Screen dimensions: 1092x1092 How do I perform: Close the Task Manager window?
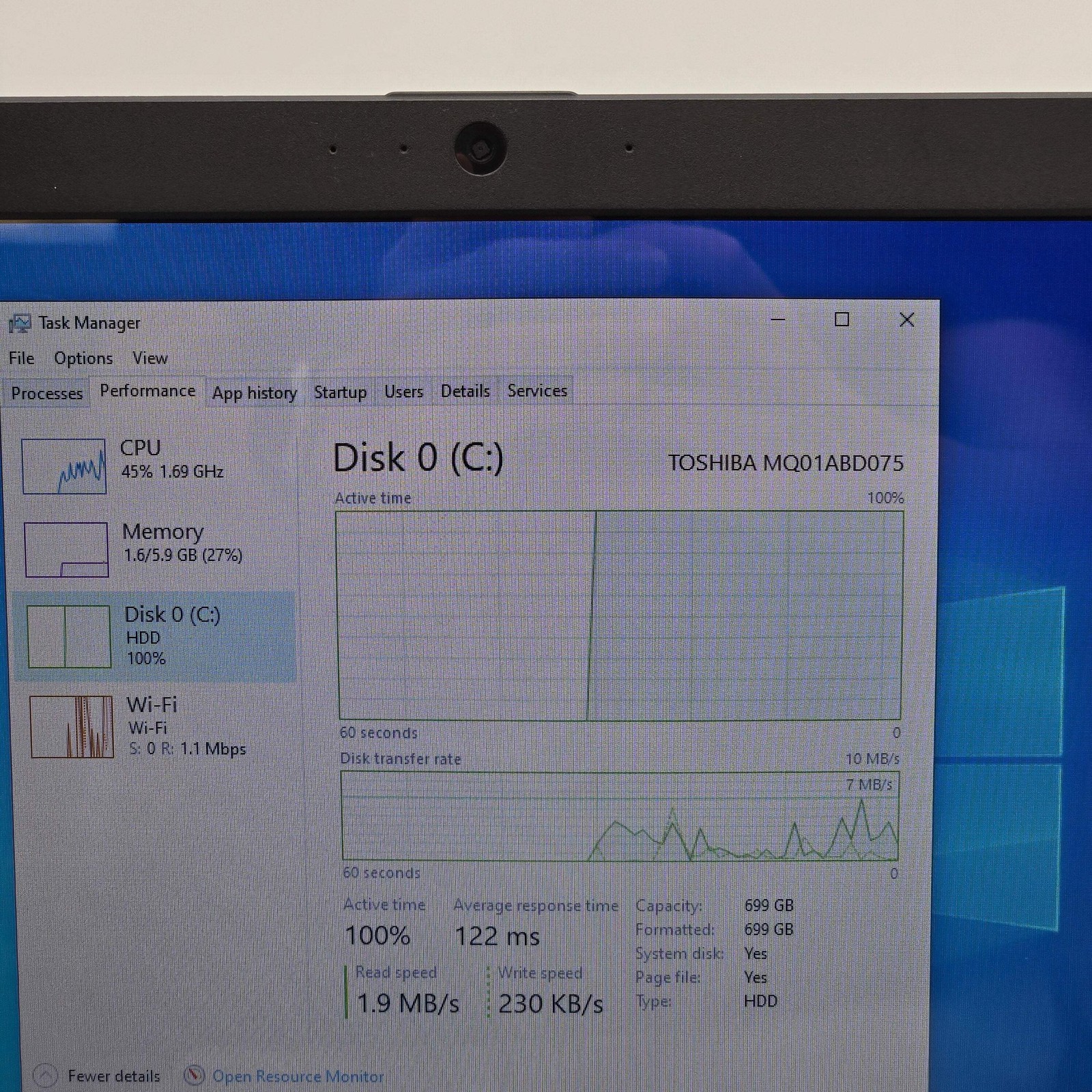pyautogui.click(x=907, y=319)
